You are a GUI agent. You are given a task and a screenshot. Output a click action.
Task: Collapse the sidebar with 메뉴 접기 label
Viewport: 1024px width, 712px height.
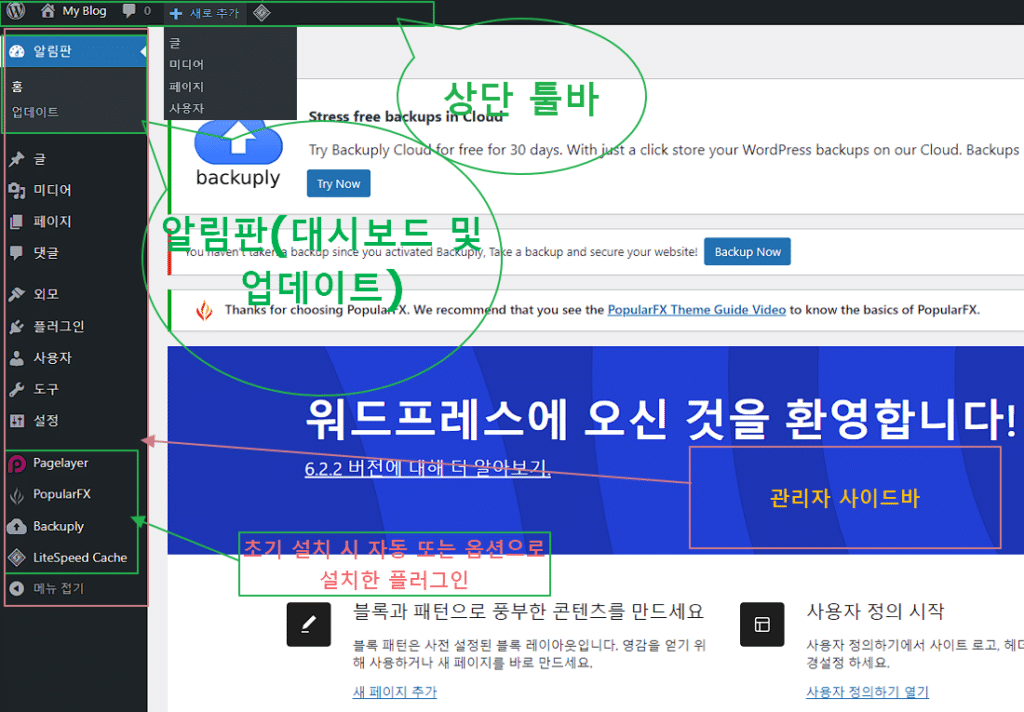[x=59, y=589]
